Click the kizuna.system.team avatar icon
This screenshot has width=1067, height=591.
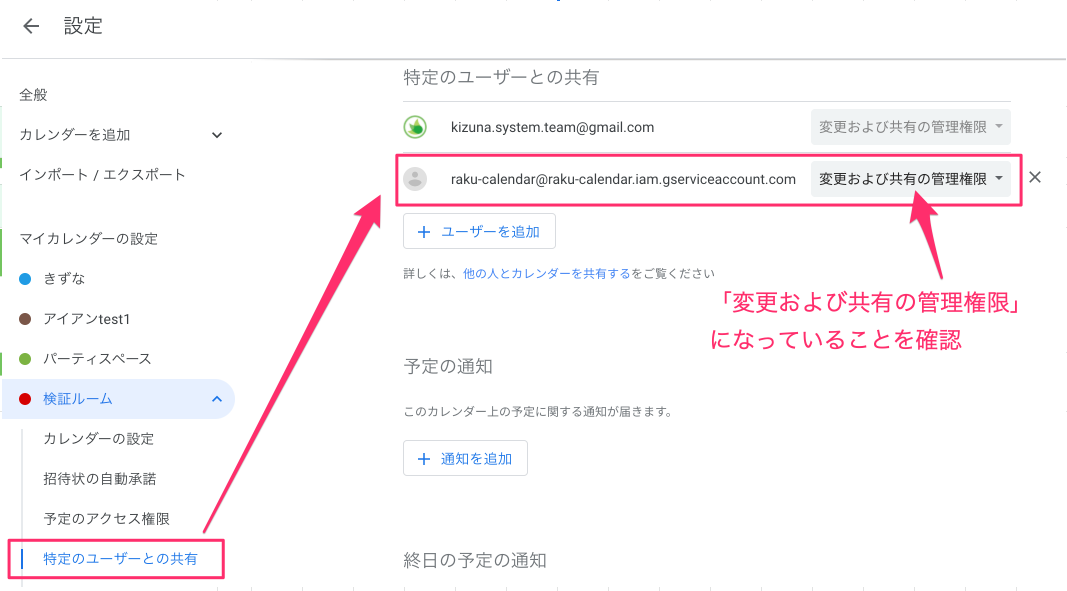pos(415,127)
